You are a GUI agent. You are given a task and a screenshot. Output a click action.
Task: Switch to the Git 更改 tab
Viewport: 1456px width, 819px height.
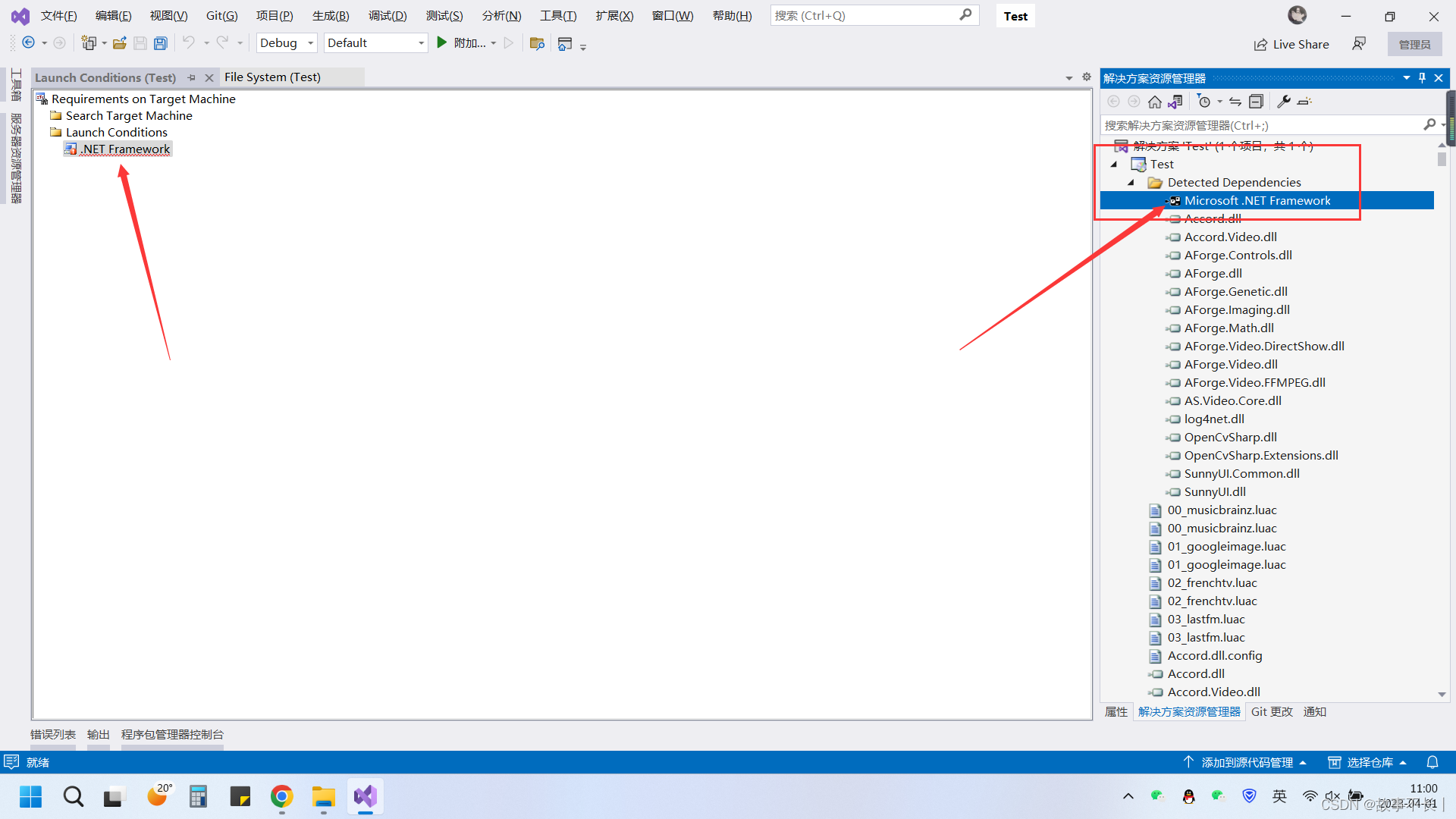point(1272,711)
